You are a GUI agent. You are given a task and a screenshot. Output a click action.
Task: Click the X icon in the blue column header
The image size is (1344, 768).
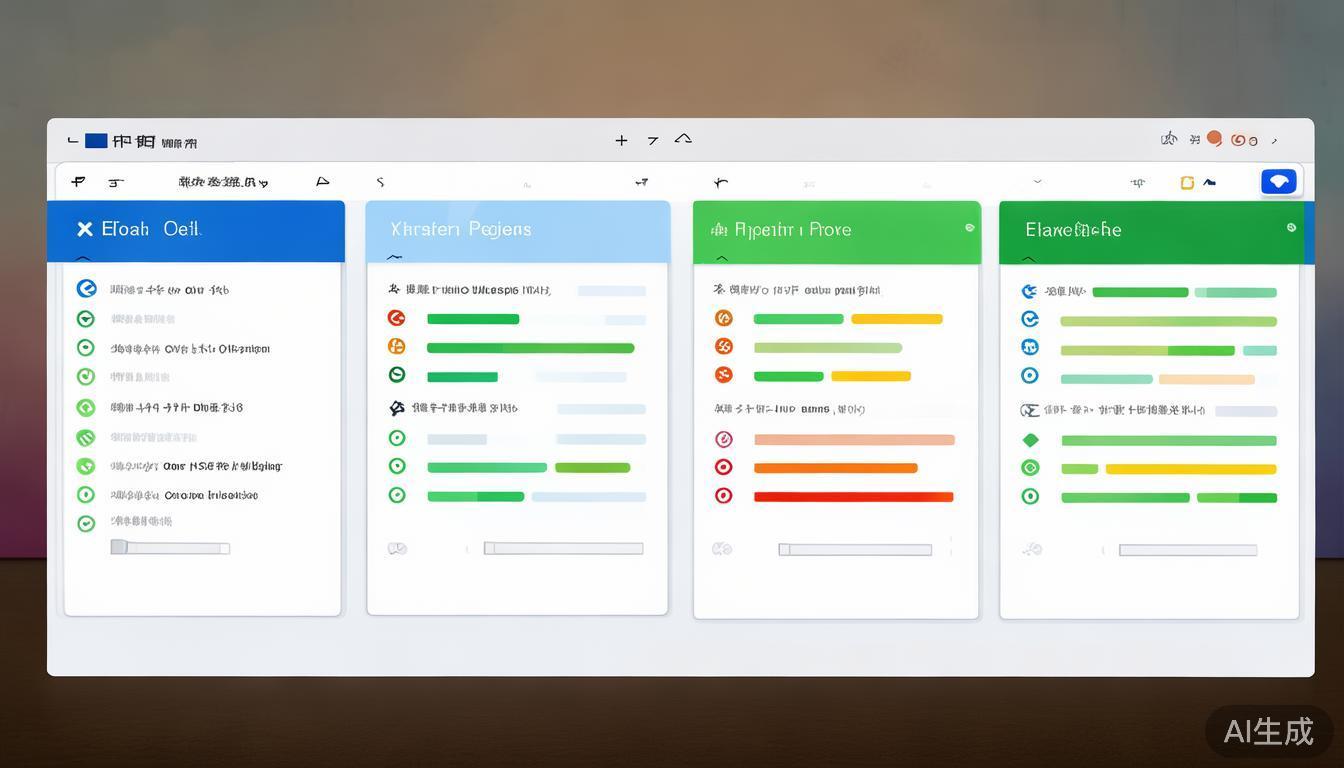pyautogui.click(x=85, y=229)
